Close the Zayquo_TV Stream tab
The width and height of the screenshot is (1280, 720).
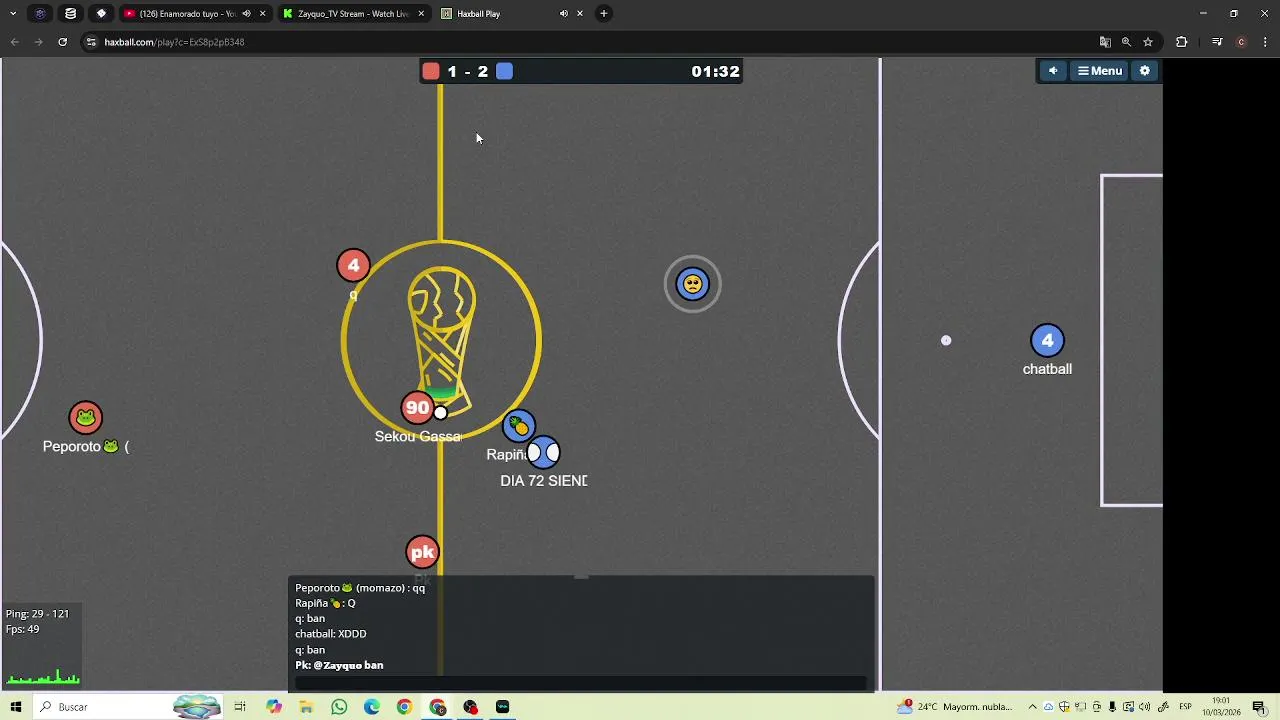[421, 14]
